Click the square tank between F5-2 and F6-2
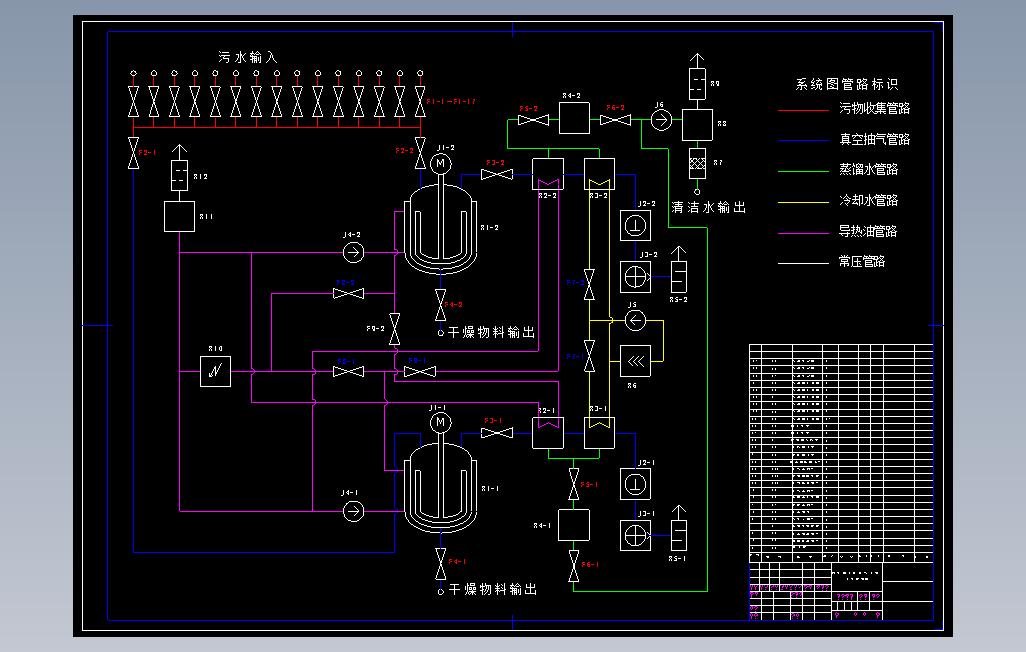Image resolution: width=1026 pixels, height=652 pixels. (574, 118)
